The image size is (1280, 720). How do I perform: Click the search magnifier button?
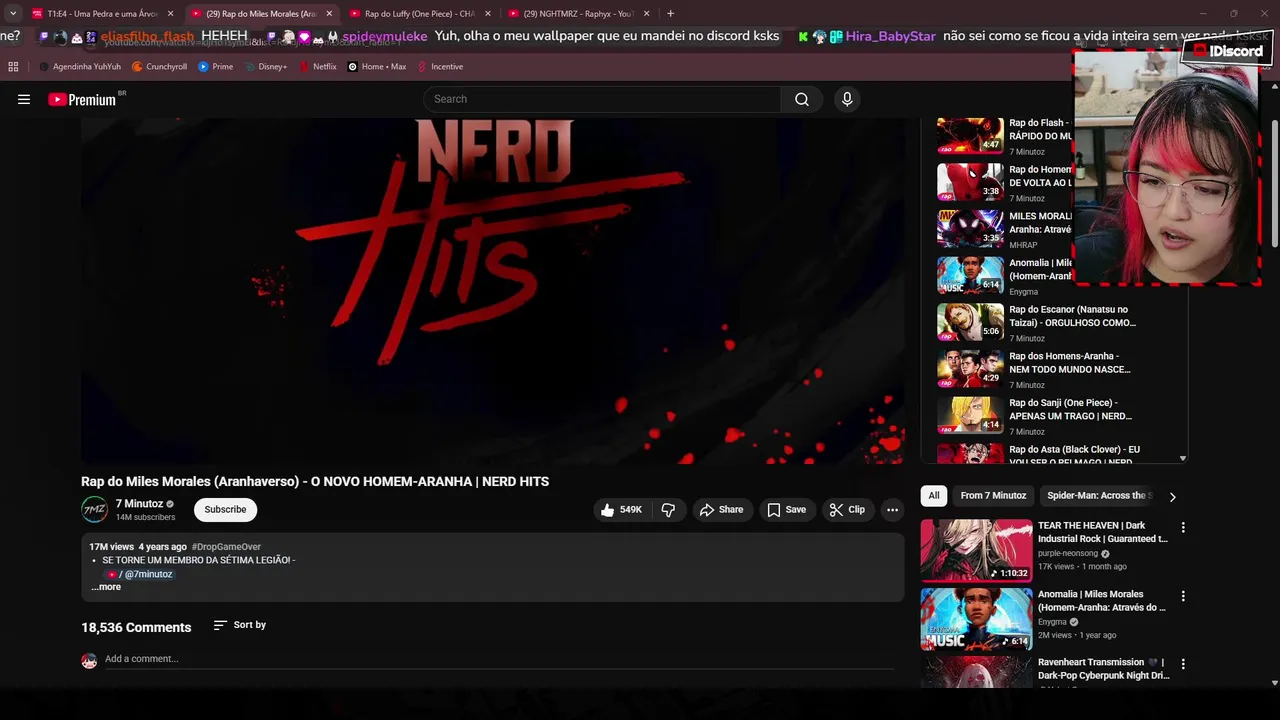coord(802,99)
